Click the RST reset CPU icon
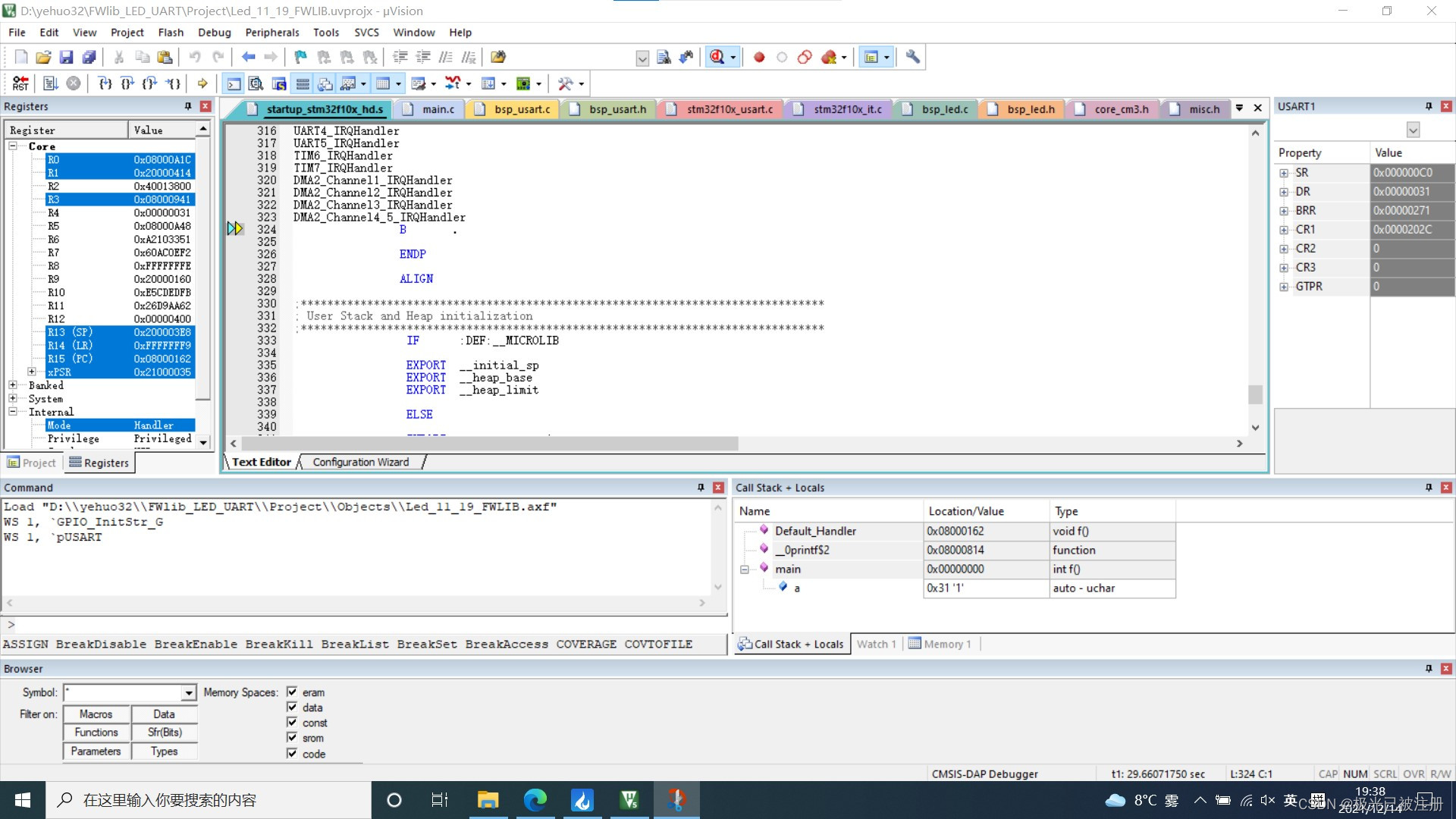Screen dimensions: 1456x819 tap(20, 83)
